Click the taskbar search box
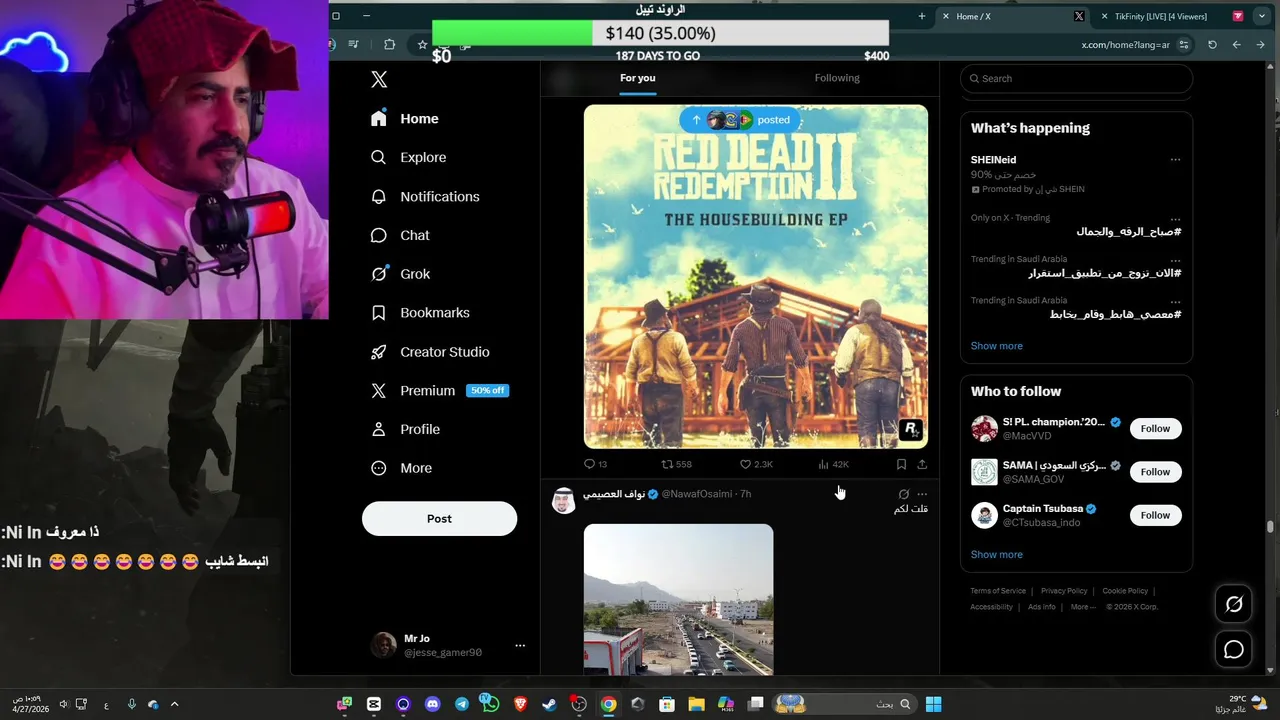Viewport: 1280px width, 720px height. (843, 705)
